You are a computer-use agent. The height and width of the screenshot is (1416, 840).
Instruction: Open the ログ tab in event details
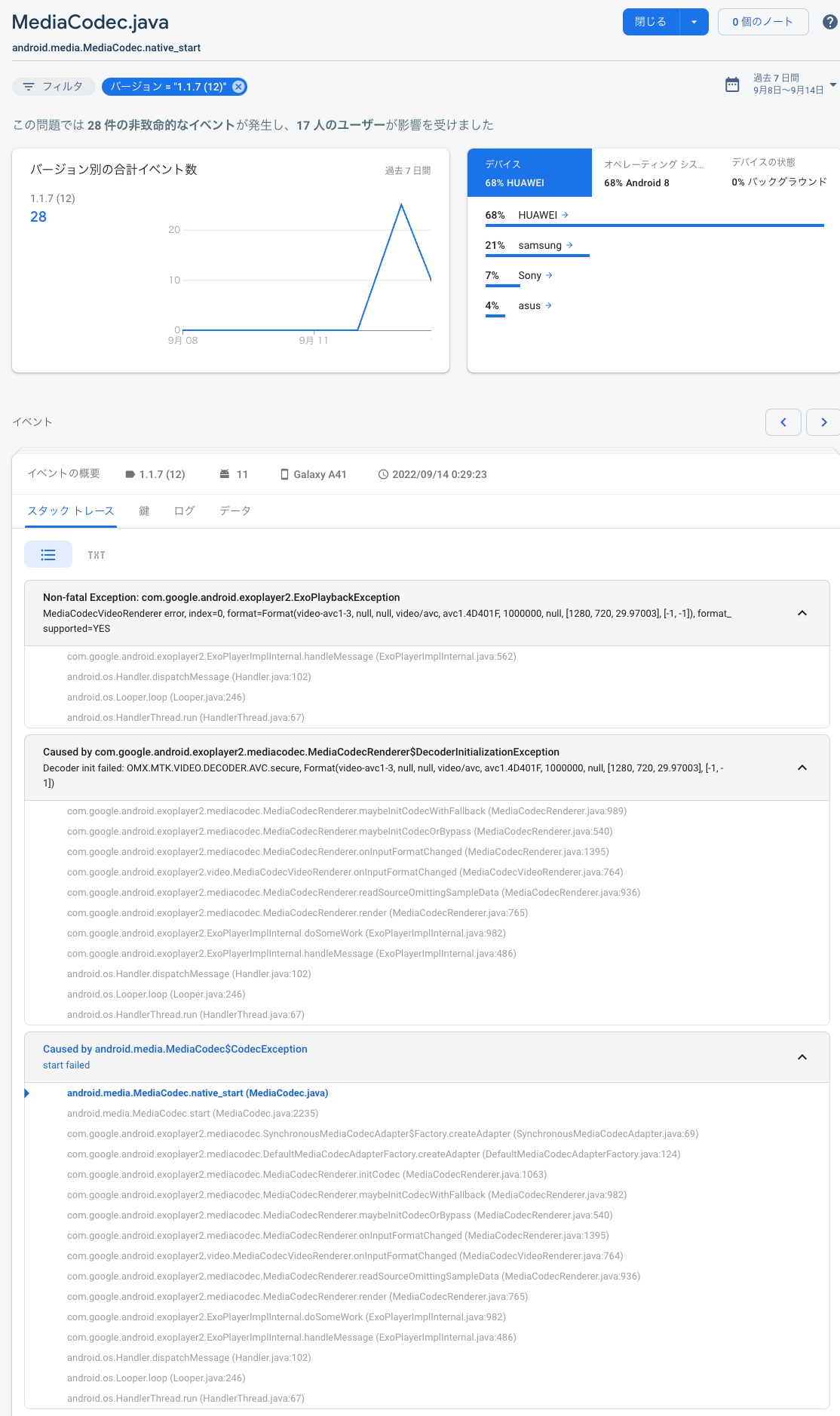(x=183, y=510)
